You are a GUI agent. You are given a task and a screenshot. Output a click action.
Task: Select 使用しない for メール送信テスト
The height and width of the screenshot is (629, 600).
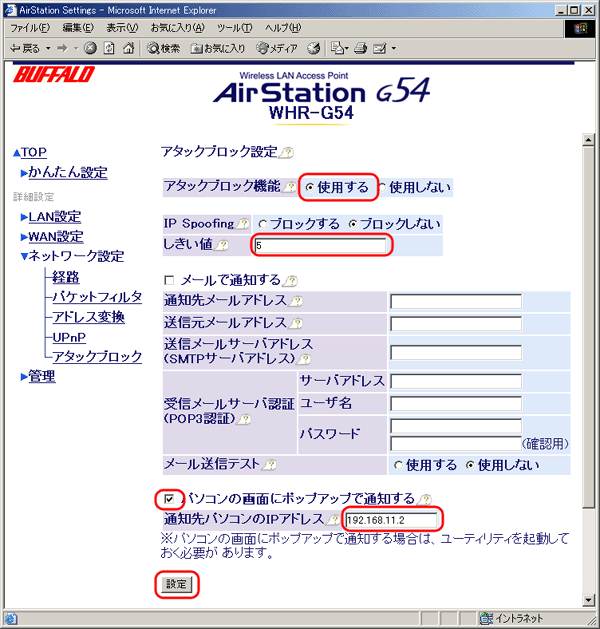tap(470, 465)
